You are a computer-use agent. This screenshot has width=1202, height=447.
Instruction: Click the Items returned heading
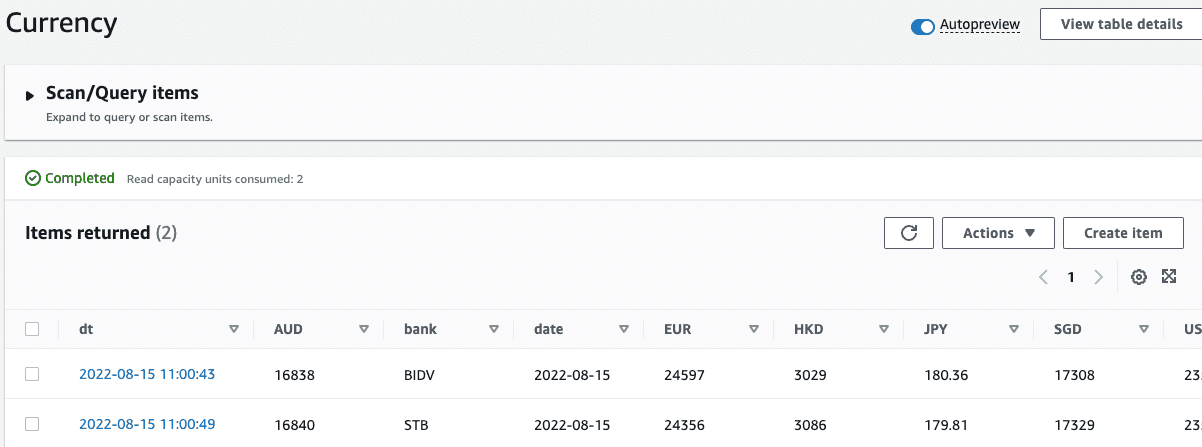[101, 233]
